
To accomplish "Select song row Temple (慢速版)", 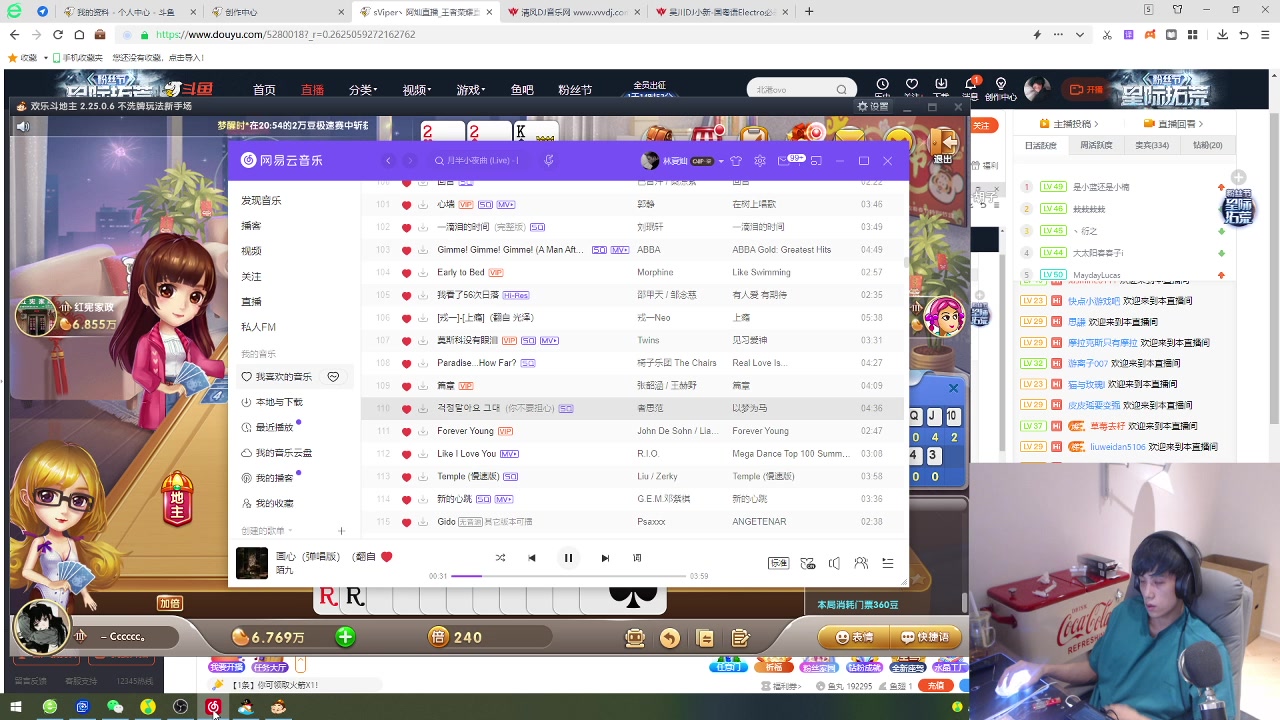I will (633, 477).
